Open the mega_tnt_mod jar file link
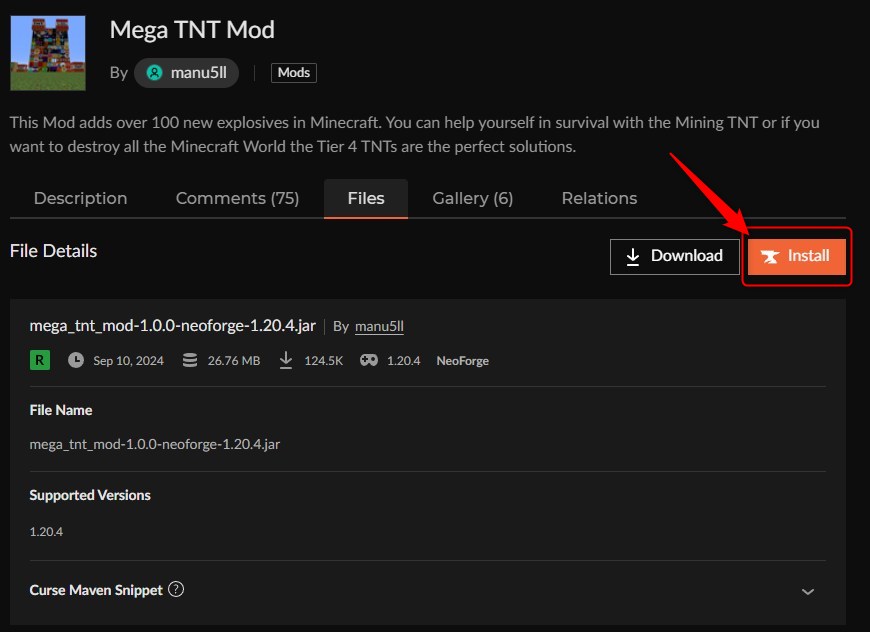Screen dimensions: 870x632 point(170,326)
